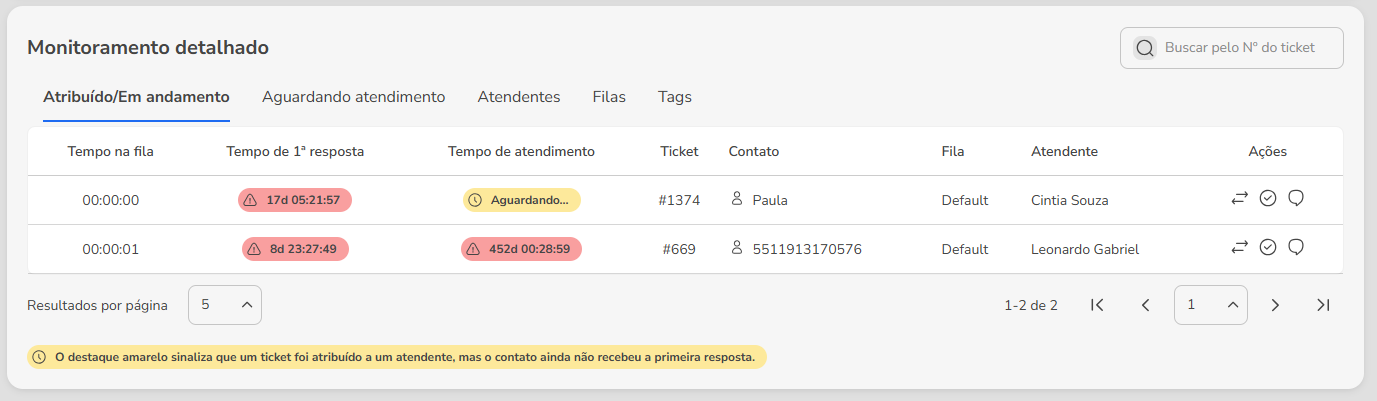
Task: Click the yellow Aguardando... status badge
Action: click(521, 200)
